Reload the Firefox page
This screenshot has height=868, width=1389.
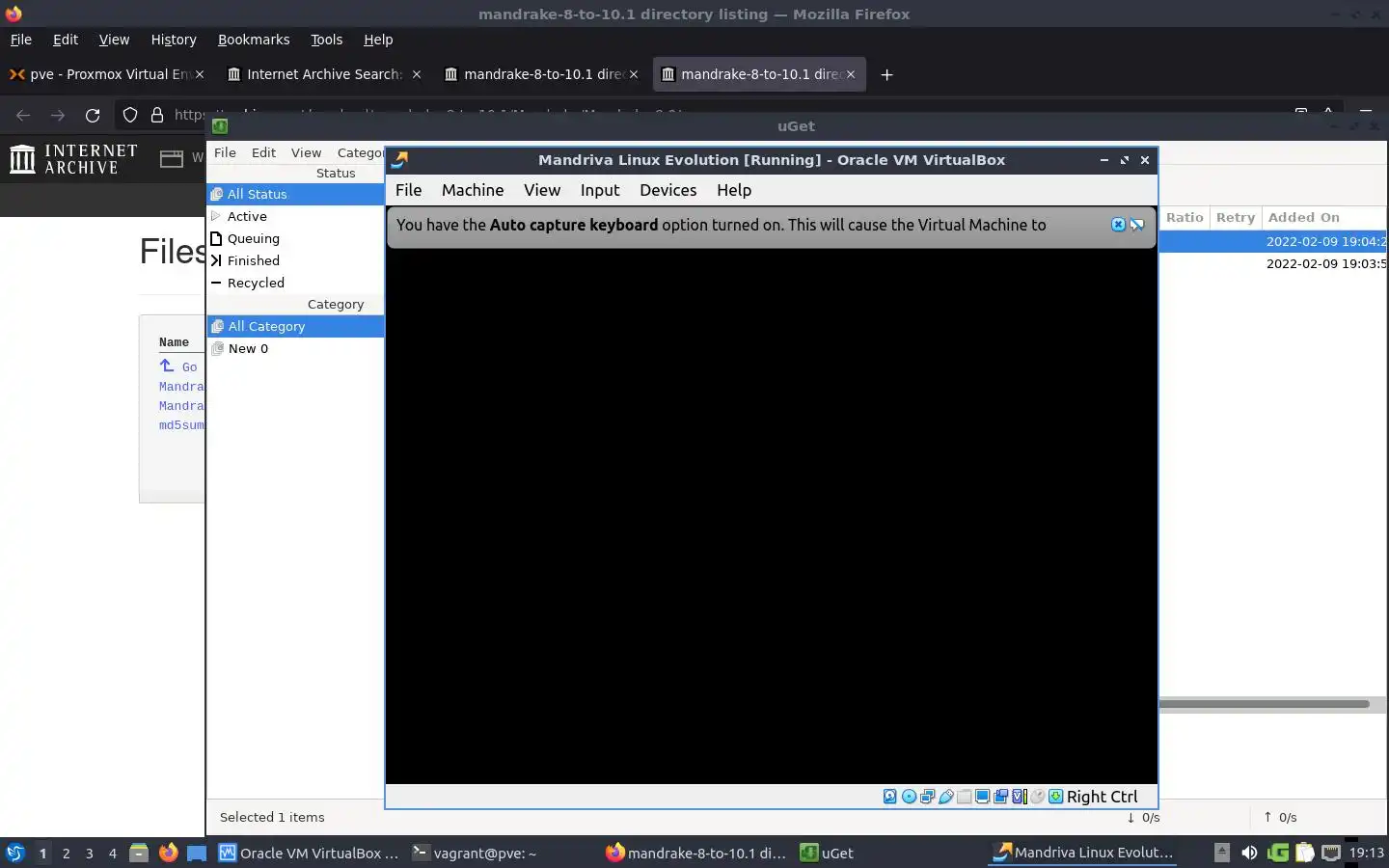tap(93, 115)
